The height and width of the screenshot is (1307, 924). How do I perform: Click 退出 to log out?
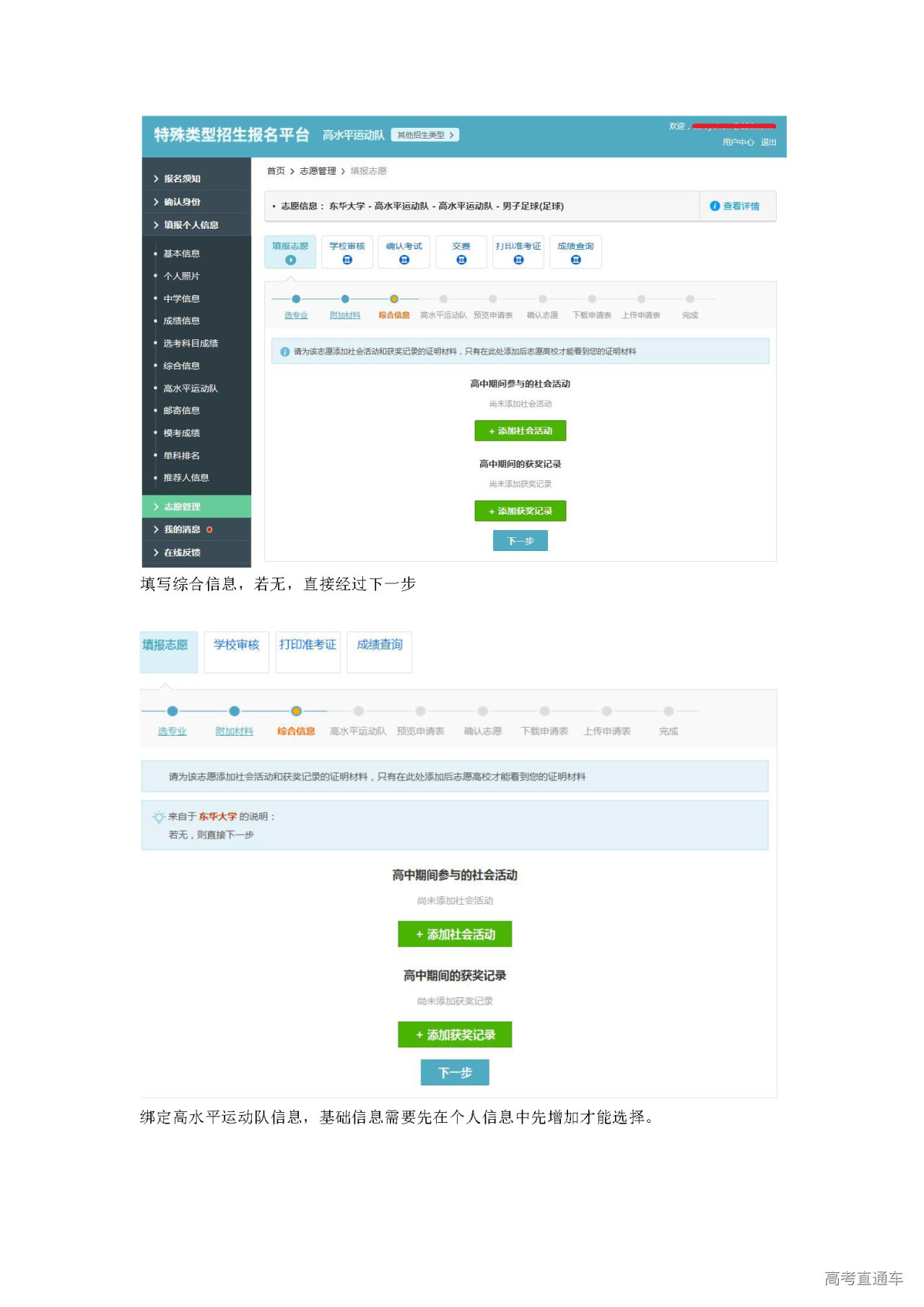[x=768, y=142]
